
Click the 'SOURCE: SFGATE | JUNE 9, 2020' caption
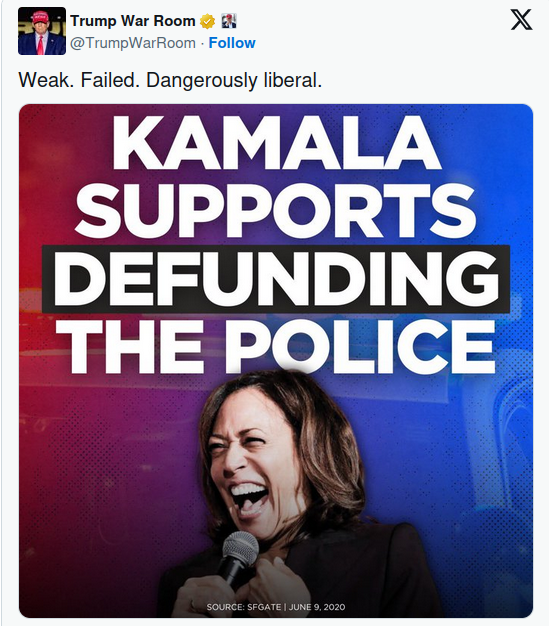tap(276, 607)
